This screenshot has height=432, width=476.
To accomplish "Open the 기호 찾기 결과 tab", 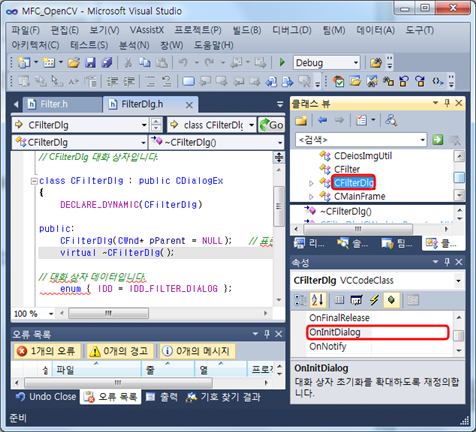I will 223,397.
